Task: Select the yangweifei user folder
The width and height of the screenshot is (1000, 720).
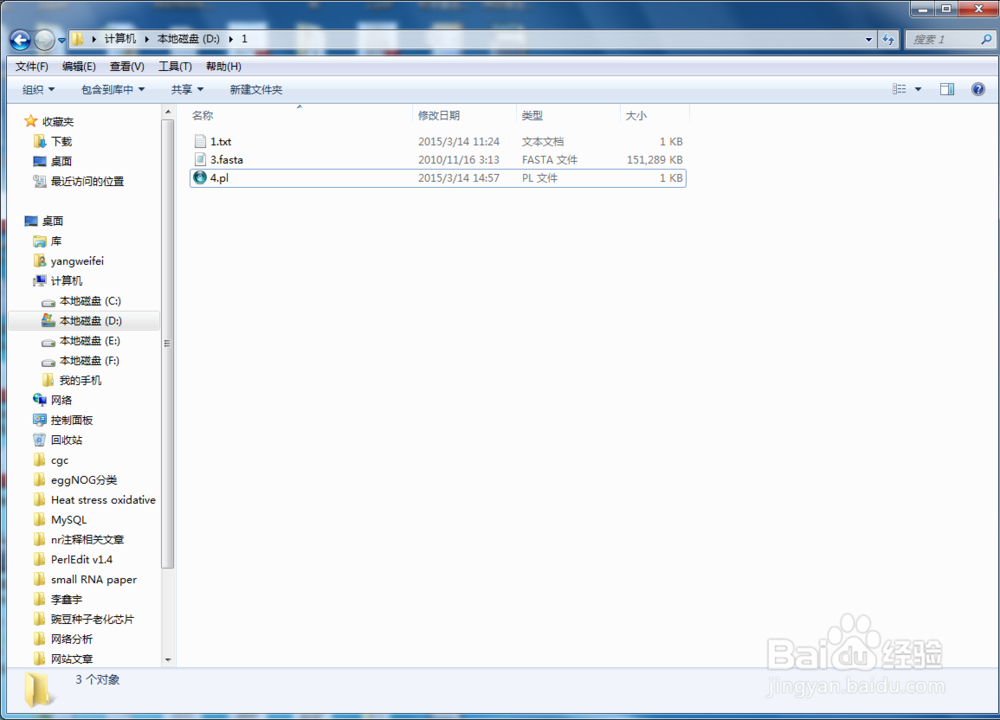Action: point(77,261)
